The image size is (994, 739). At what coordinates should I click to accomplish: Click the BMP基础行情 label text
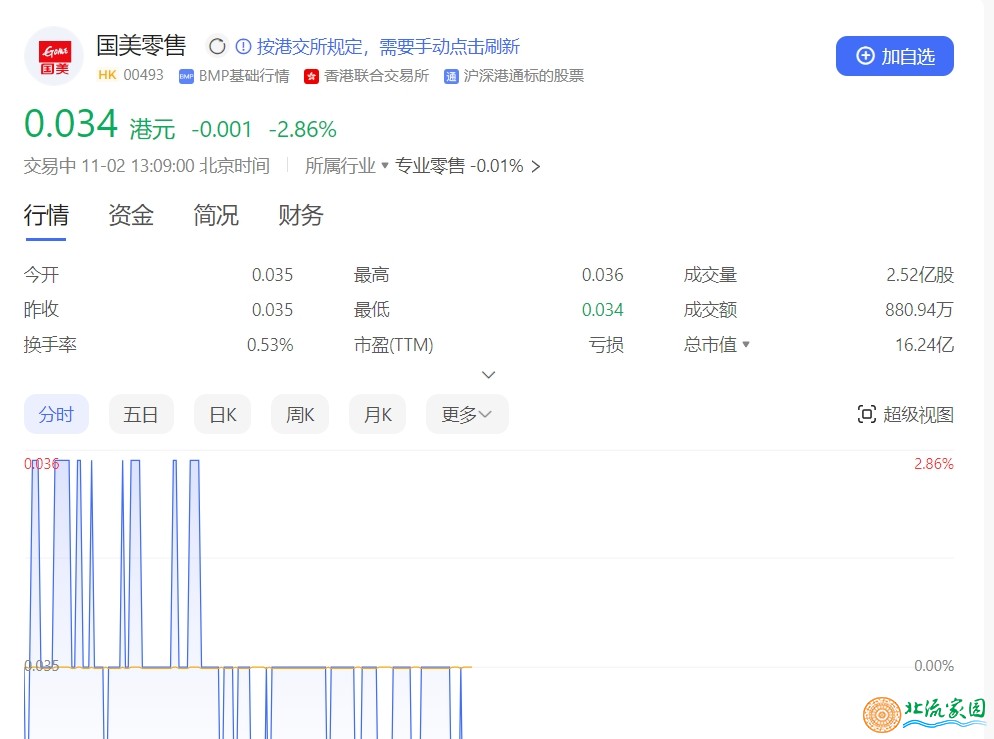(x=244, y=76)
